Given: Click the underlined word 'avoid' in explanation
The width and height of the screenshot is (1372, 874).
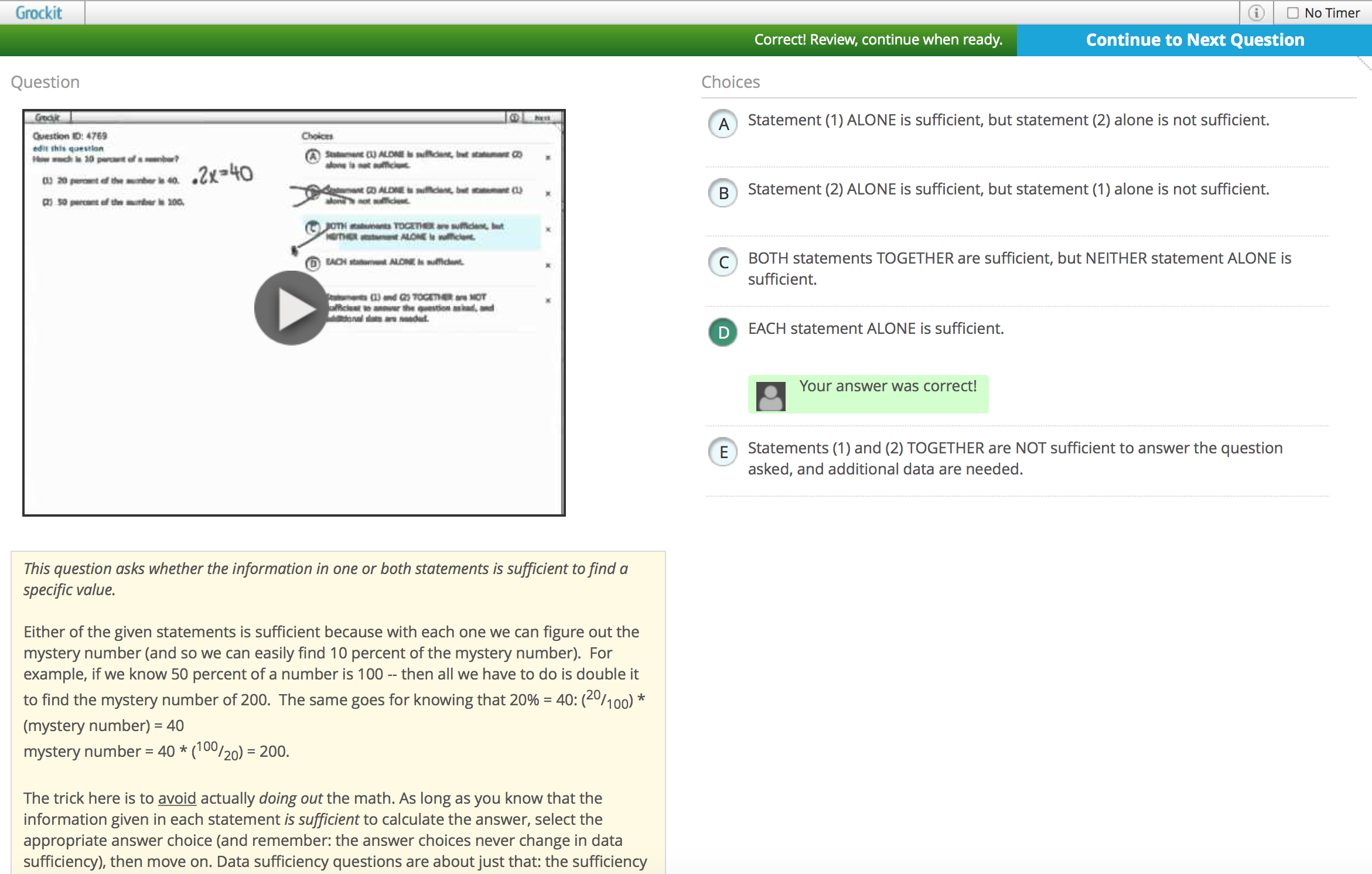Looking at the screenshot, I should coord(177,798).
